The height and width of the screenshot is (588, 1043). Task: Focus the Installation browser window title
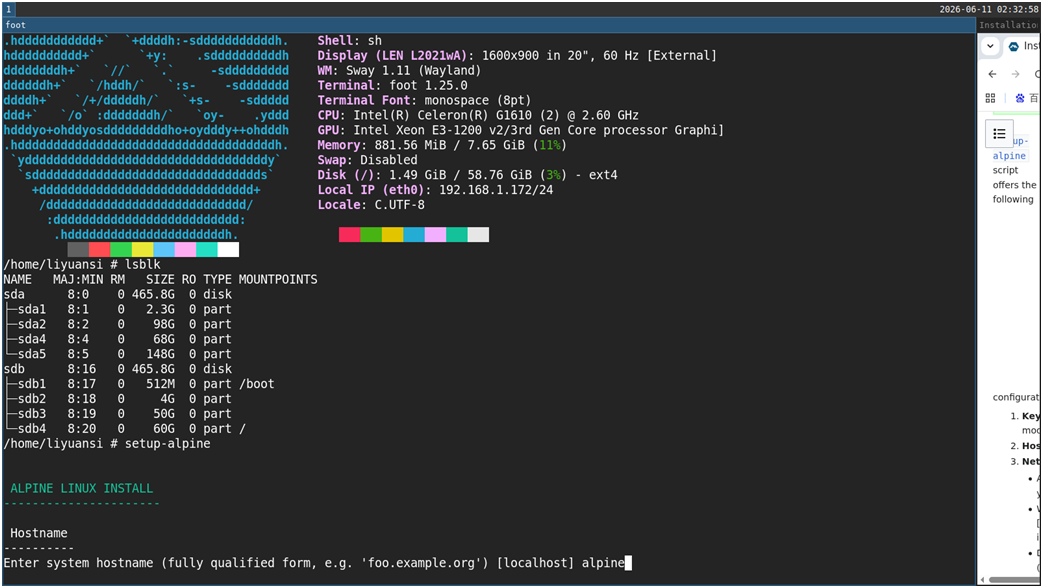click(1008, 25)
